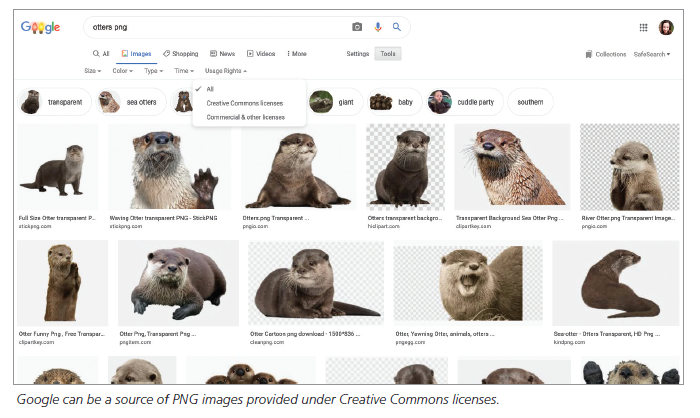Click the microphone voice search icon
Image resolution: width=700 pixels, height=418 pixels.
click(x=377, y=27)
